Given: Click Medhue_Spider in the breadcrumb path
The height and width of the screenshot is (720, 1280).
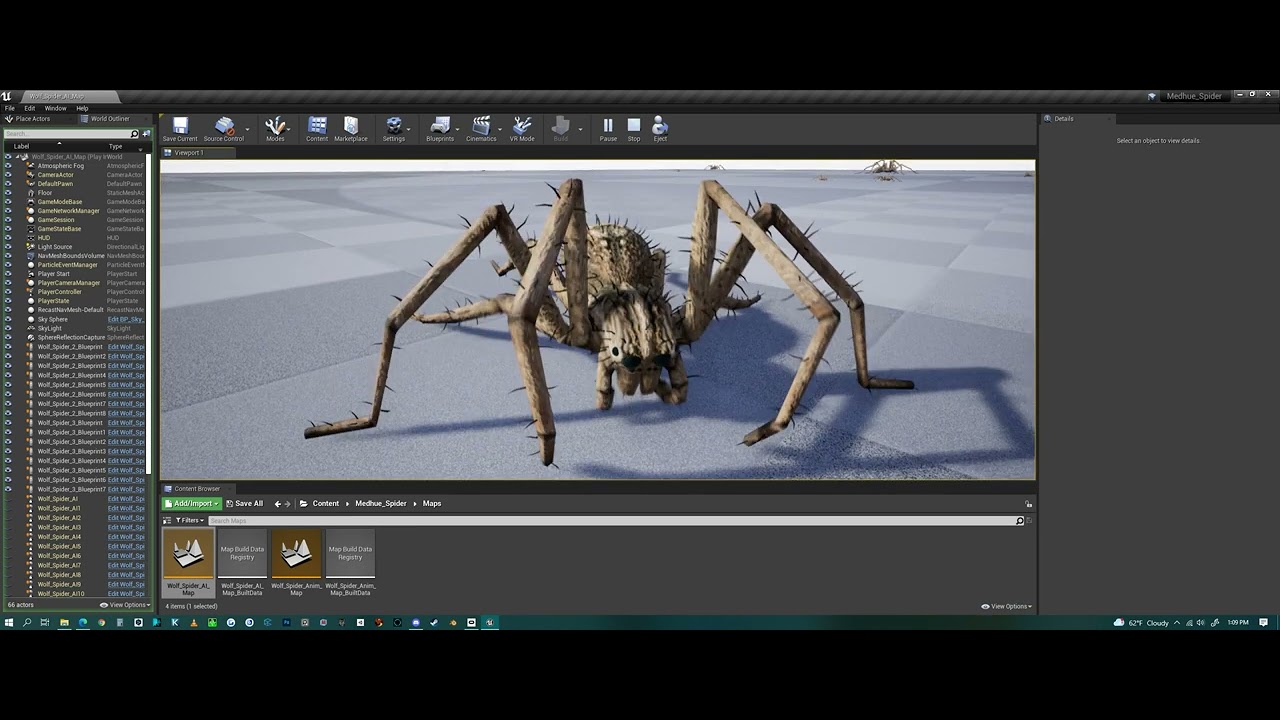Looking at the screenshot, I should coord(381,504).
